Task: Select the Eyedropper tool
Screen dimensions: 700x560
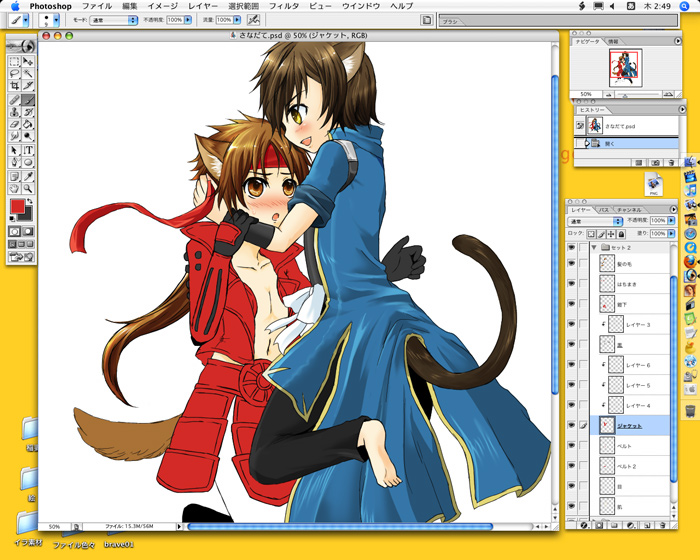Action: pyautogui.click(x=28, y=177)
